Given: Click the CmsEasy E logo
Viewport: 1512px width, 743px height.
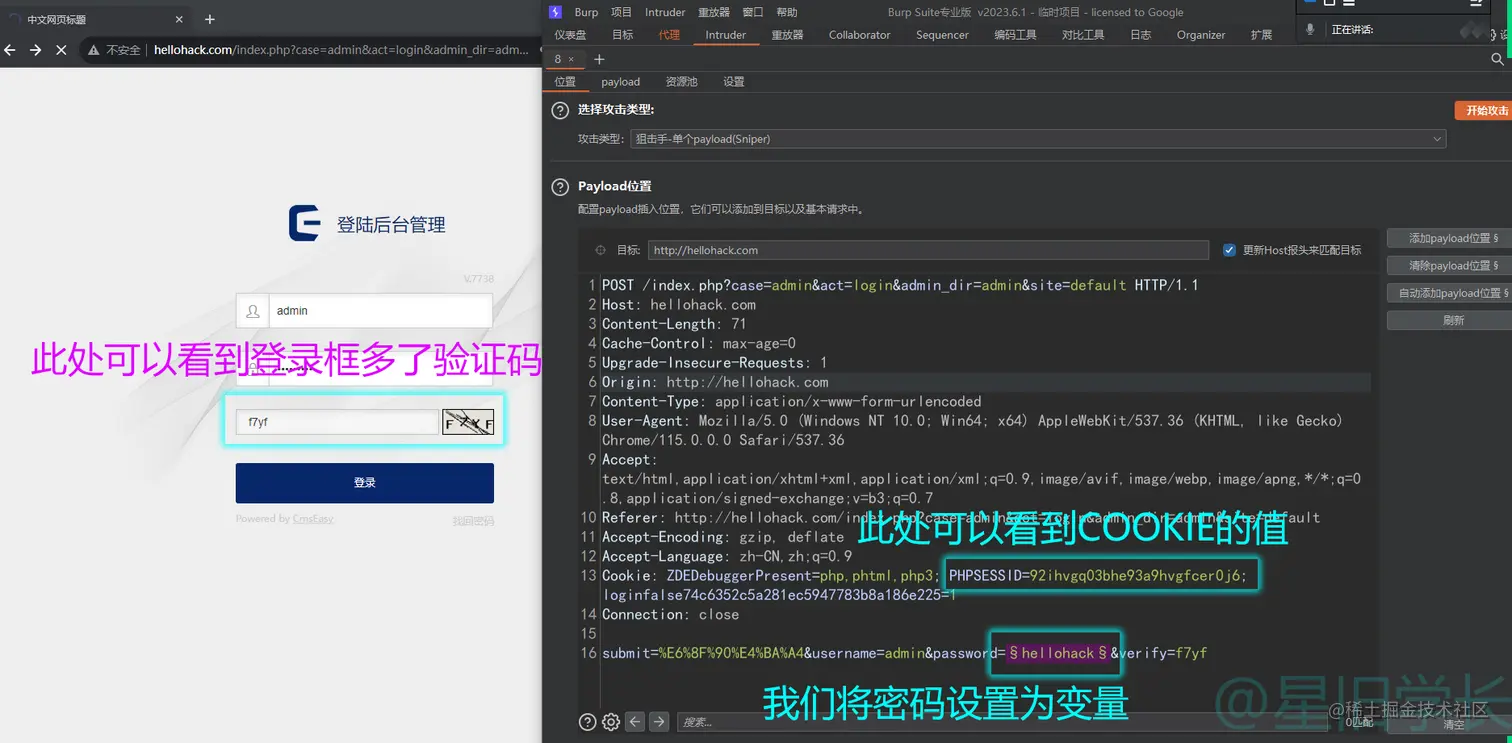Looking at the screenshot, I should 305,224.
